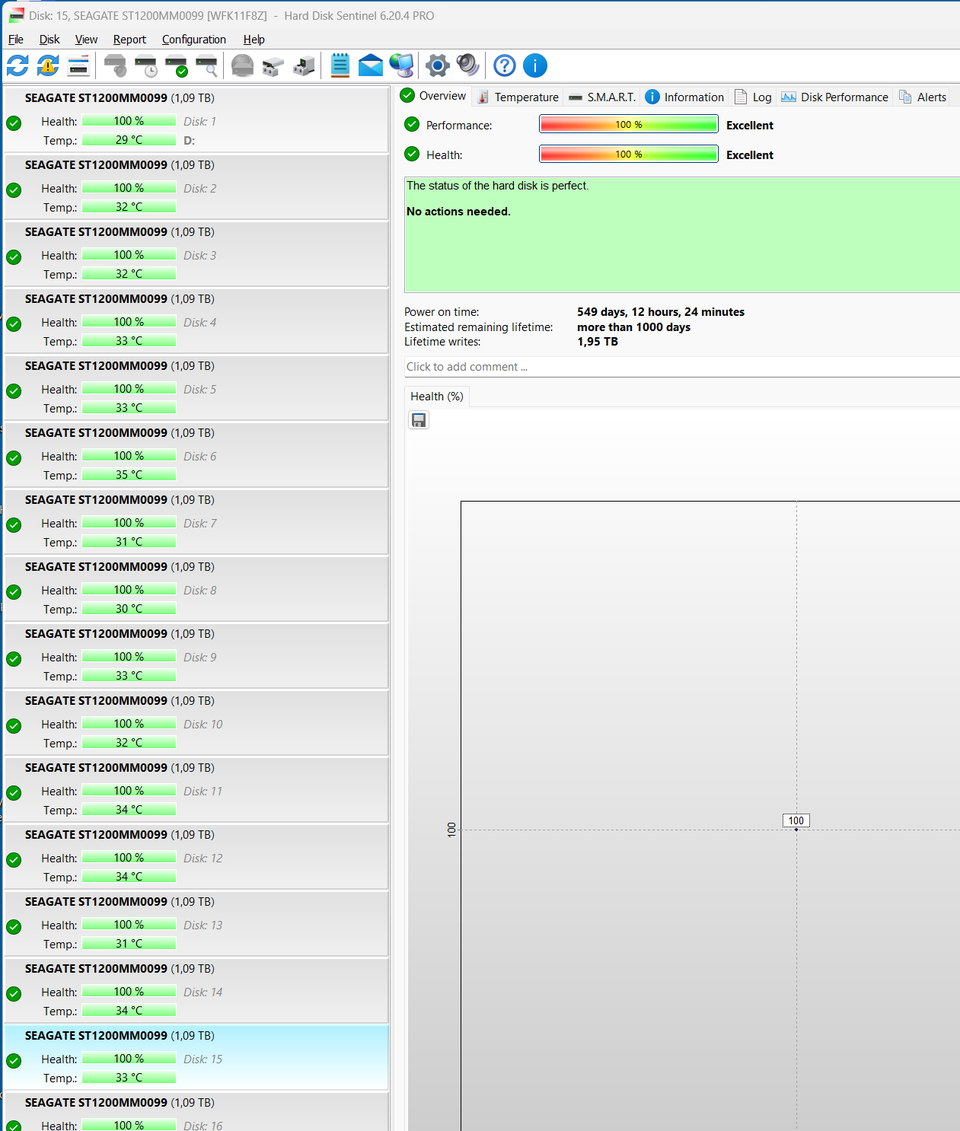Click the 'No actions needed.' status text
The height and width of the screenshot is (1131, 960).
(x=458, y=211)
